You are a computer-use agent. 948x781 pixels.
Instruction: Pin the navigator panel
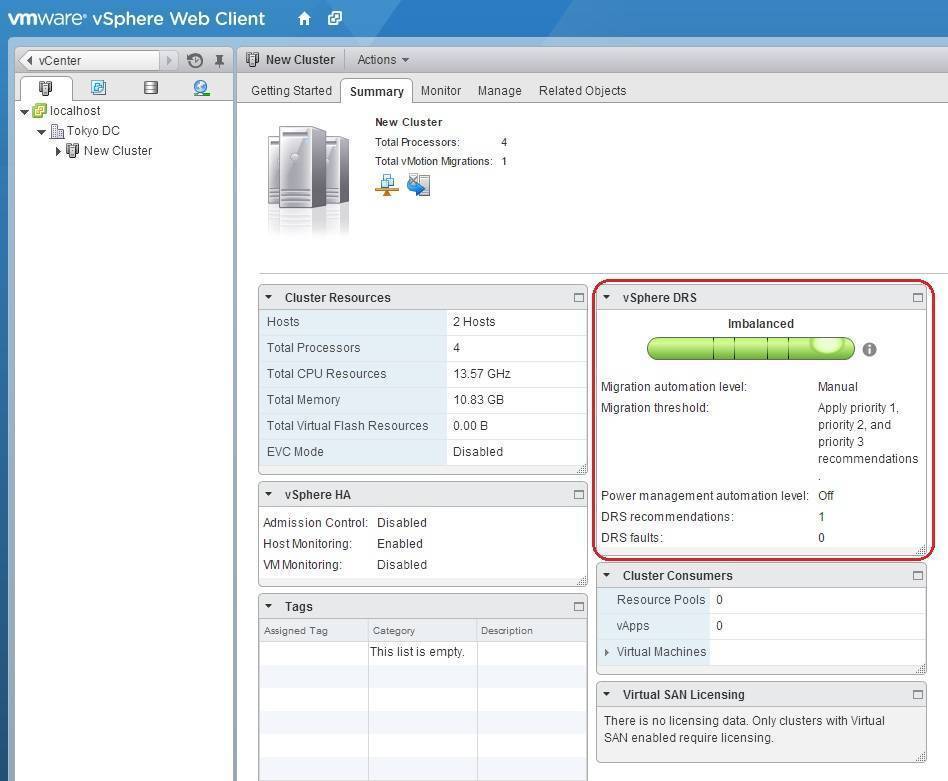[219, 60]
